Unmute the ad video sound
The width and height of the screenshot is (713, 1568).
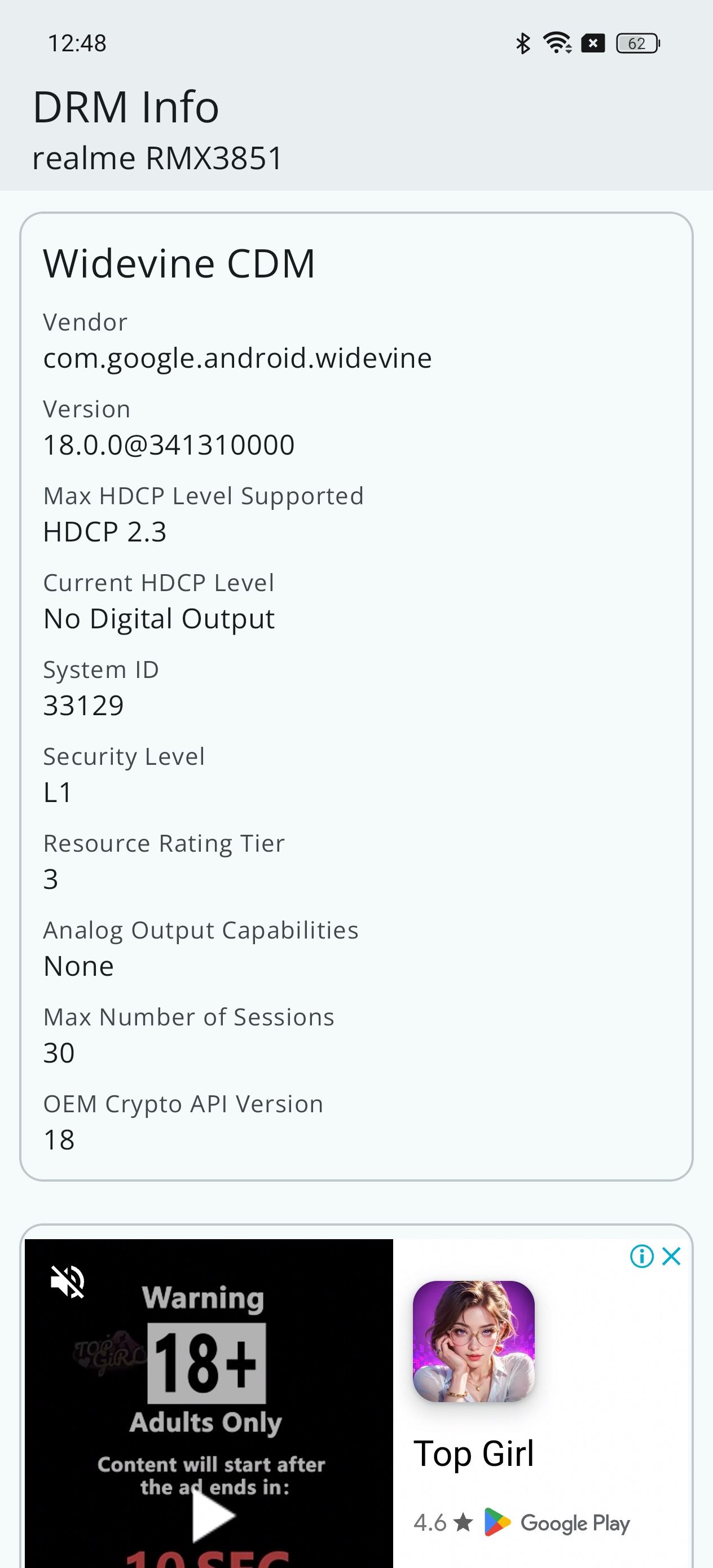(68, 1281)
